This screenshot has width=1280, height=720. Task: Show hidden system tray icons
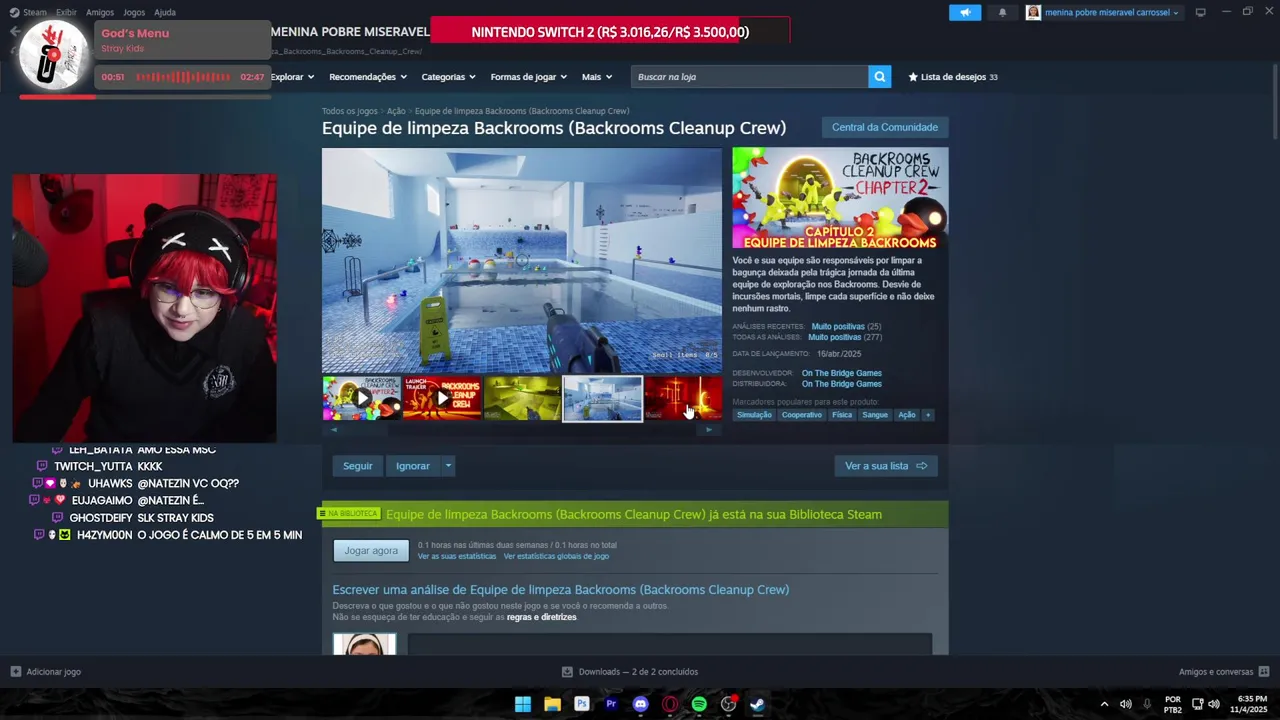point(1104,704)
